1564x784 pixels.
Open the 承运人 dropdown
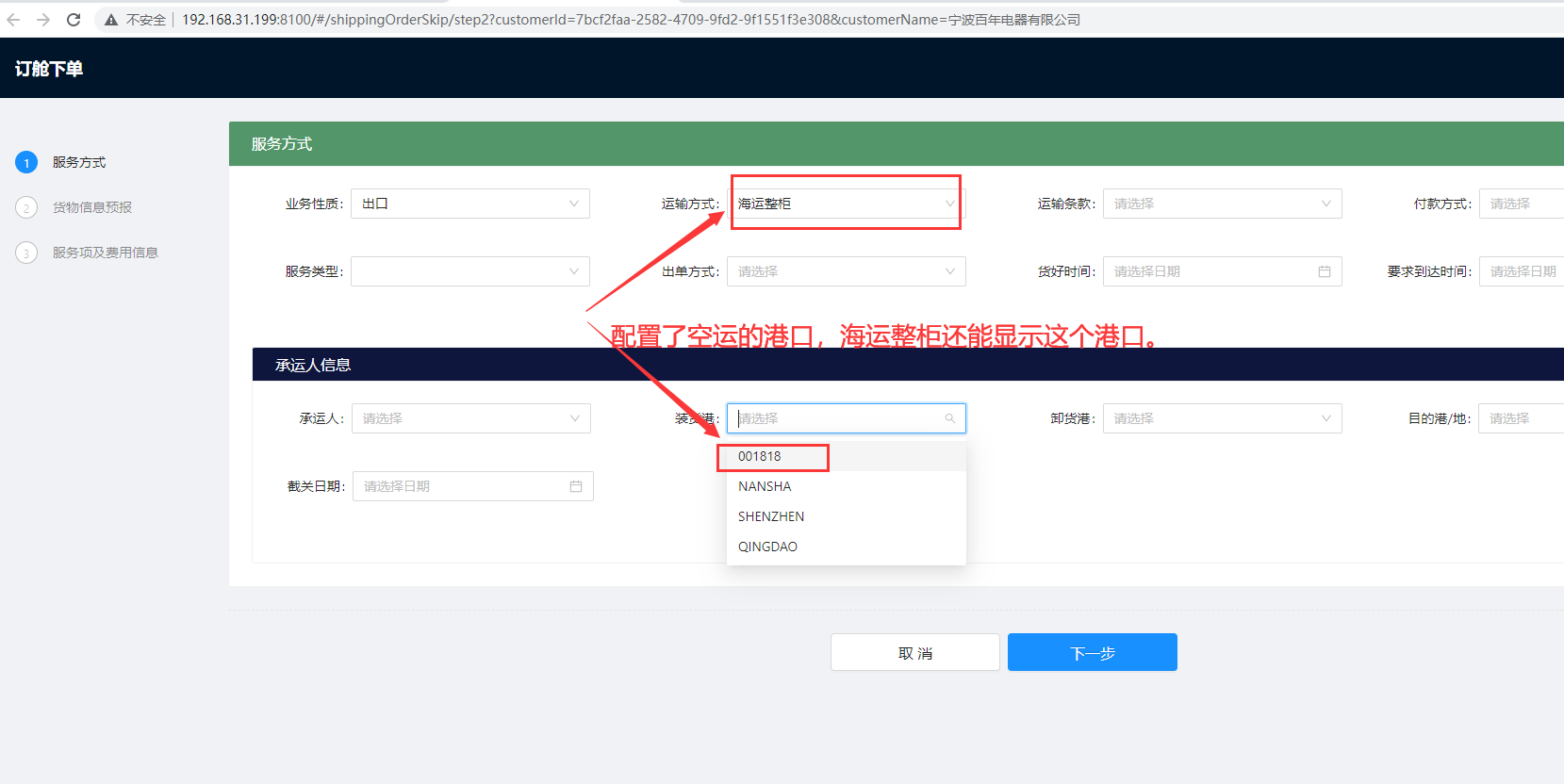point(470,418)
